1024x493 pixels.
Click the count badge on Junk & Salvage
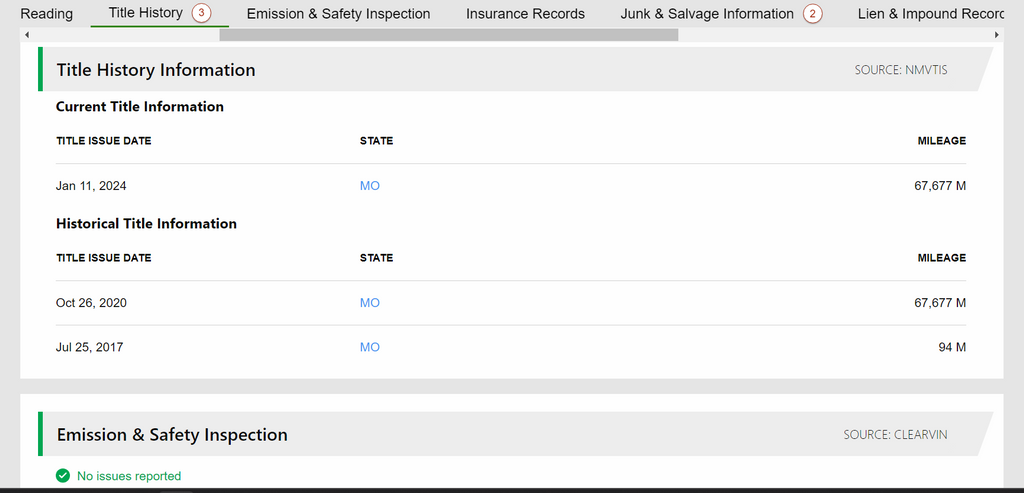[812, 14]
